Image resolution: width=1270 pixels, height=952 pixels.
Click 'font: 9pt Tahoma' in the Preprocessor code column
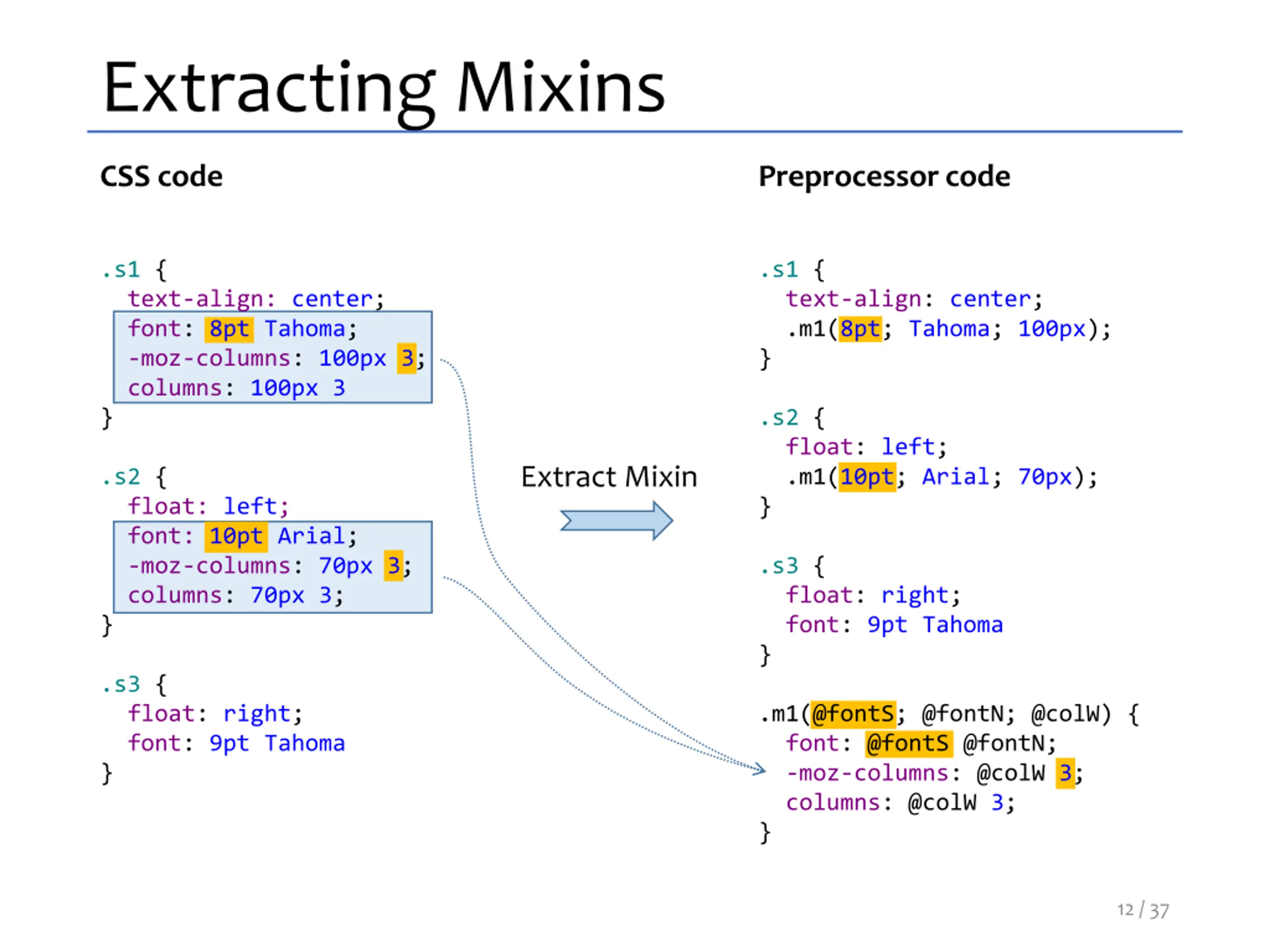(894, 625)
